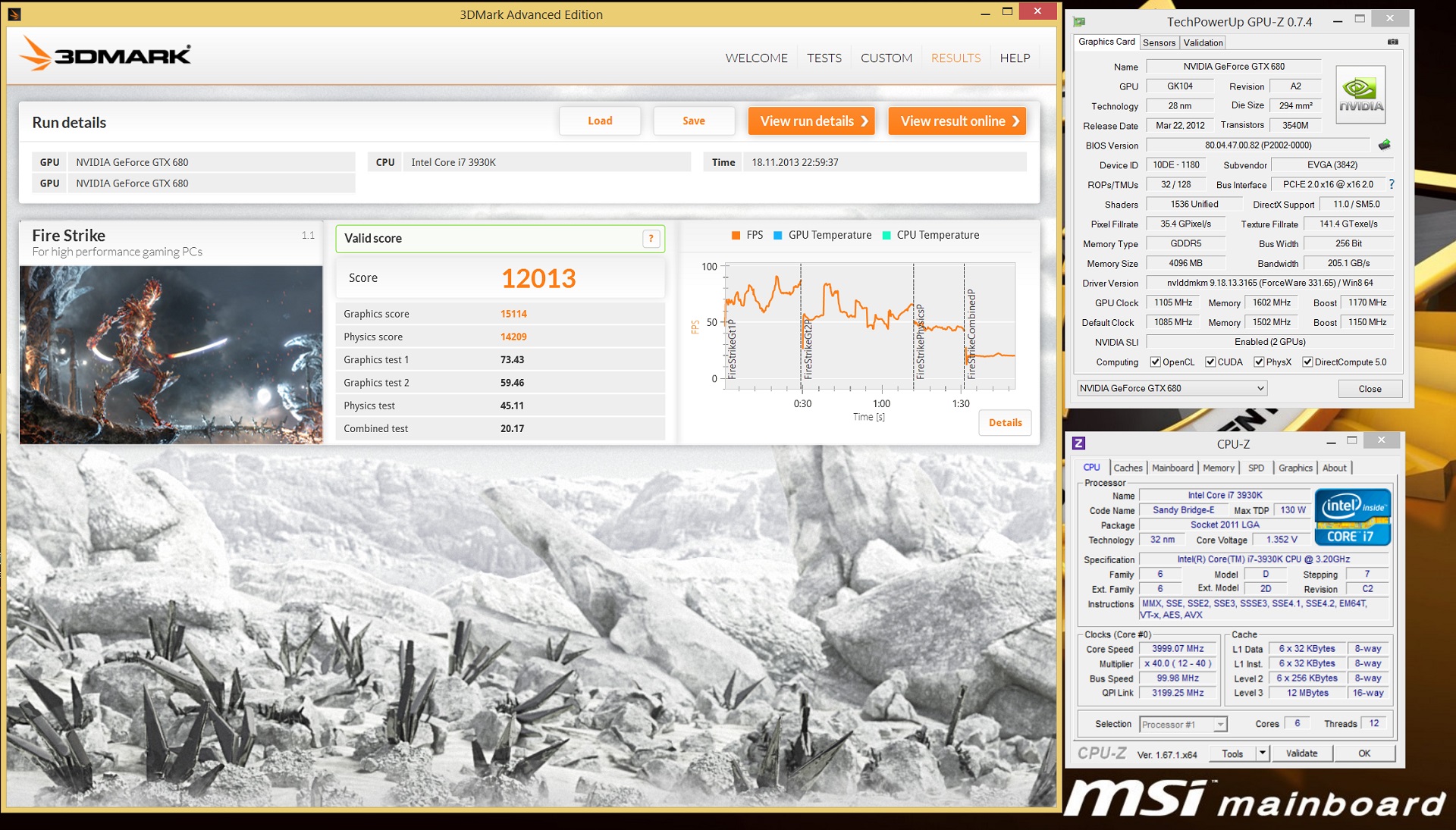Toggle the DirectCompute 5.0 checkbox
The width and height of the screenshot is (1456, 830).
(x=1307, y=362)
